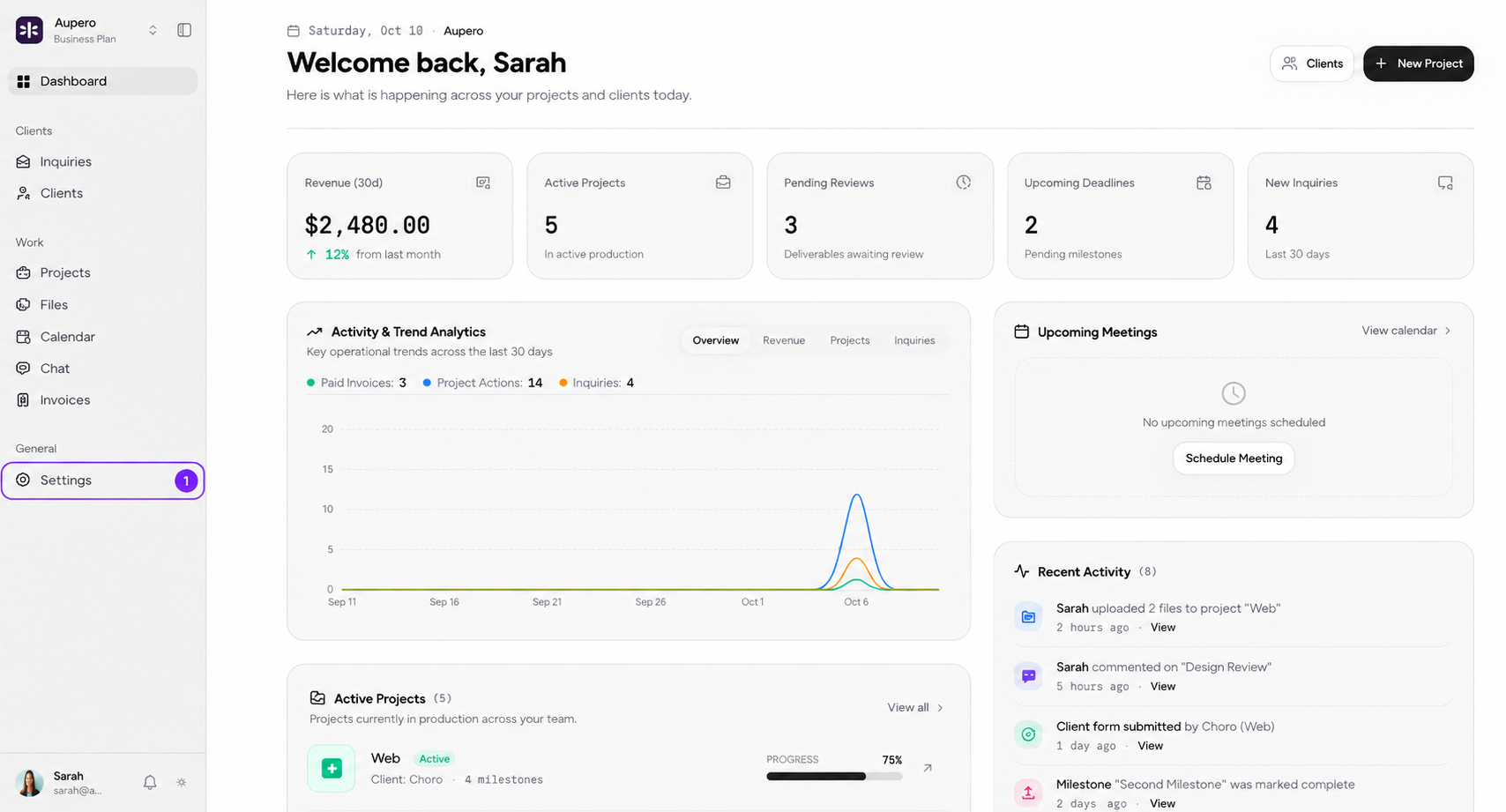Switch to the Overview analytics tab
Image resolution: width=1506 pixels, height=812 pixels.
tap(715, 340)
